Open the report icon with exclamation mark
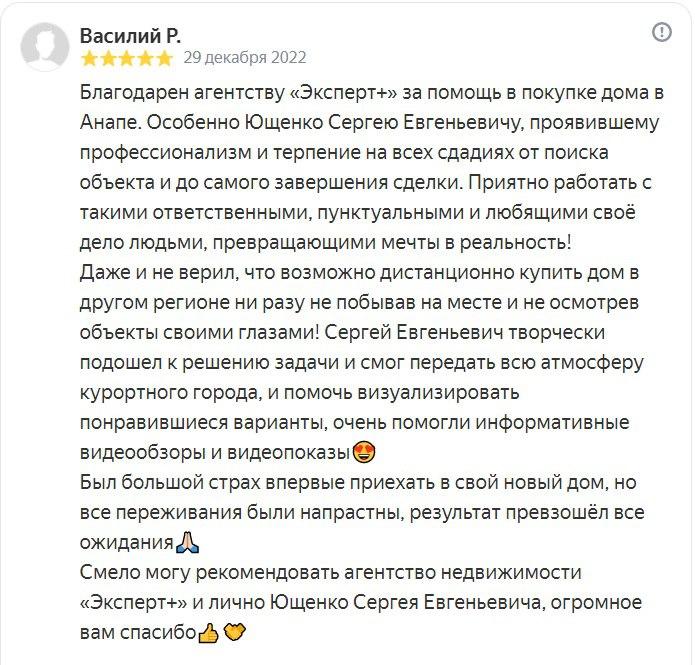The height and width of the screenshot is (665, 695). pyautogui.click(x=661, y=33)
